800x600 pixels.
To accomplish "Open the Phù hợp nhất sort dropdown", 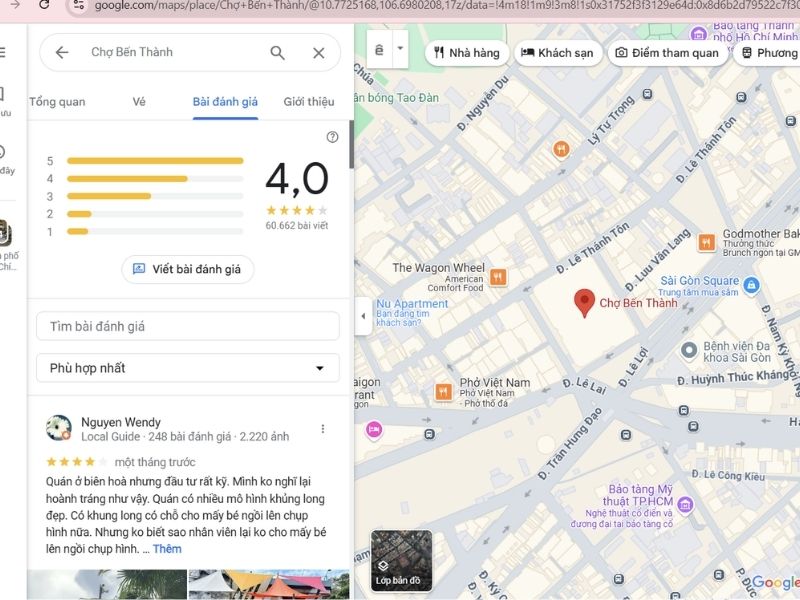I will coord(188,368).
